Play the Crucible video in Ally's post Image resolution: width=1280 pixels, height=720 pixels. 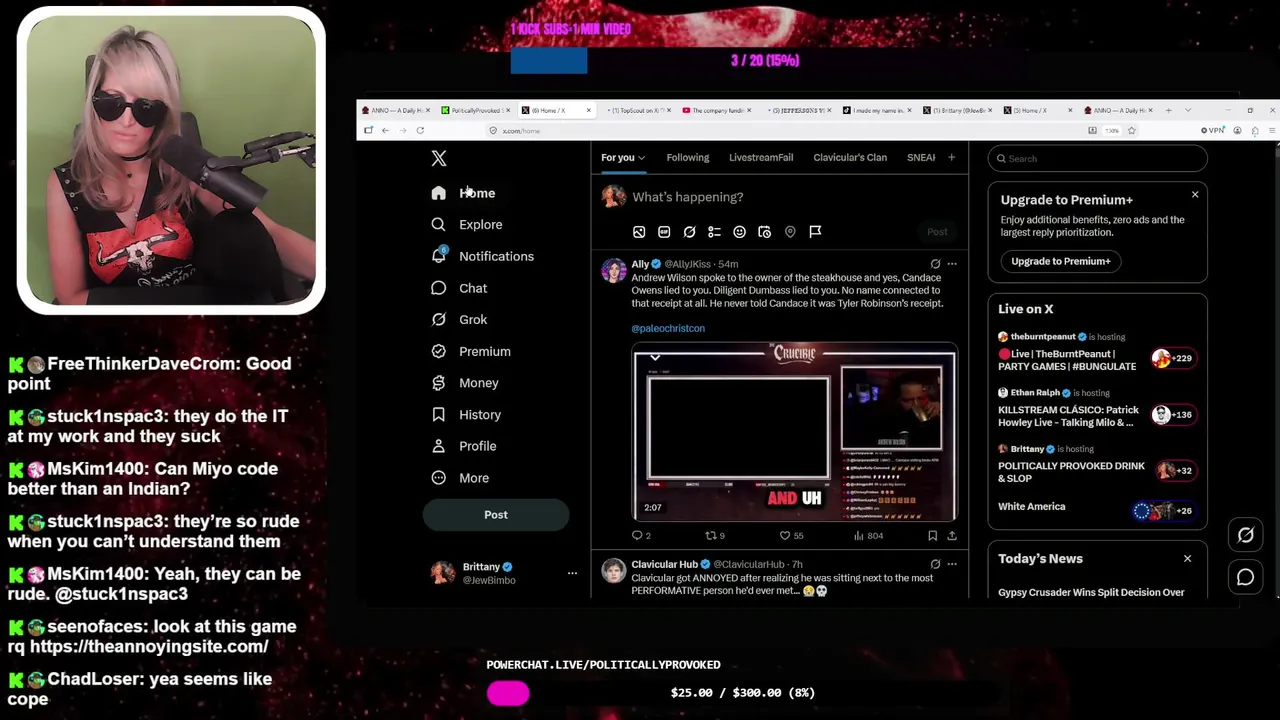(x=795, y=432)
